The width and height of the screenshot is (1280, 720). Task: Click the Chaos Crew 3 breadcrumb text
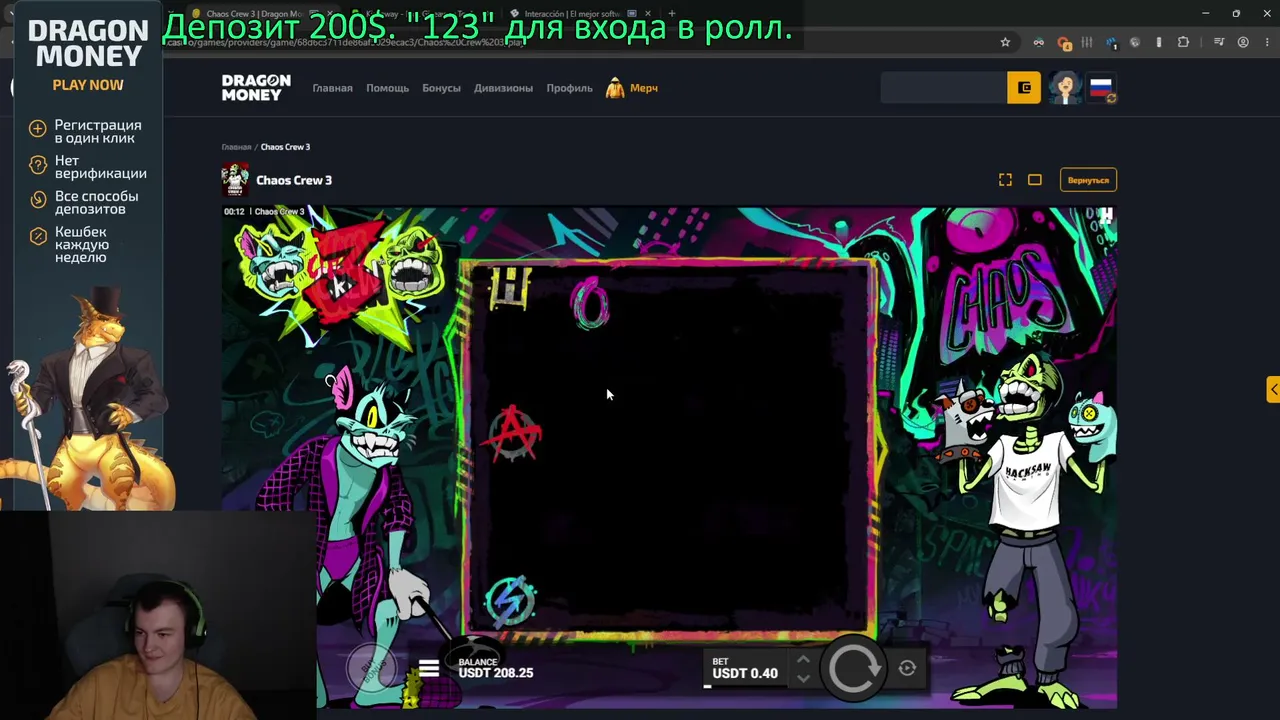click(285, 147)
